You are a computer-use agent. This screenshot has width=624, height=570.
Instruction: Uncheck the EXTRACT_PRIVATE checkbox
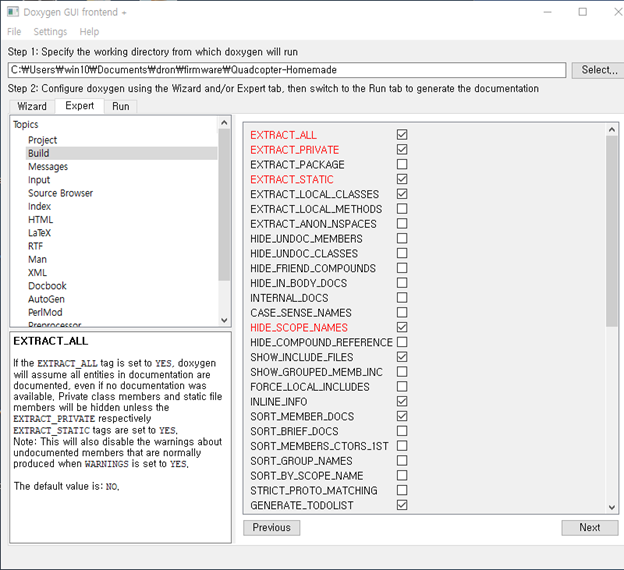click(x=402, y=149)
